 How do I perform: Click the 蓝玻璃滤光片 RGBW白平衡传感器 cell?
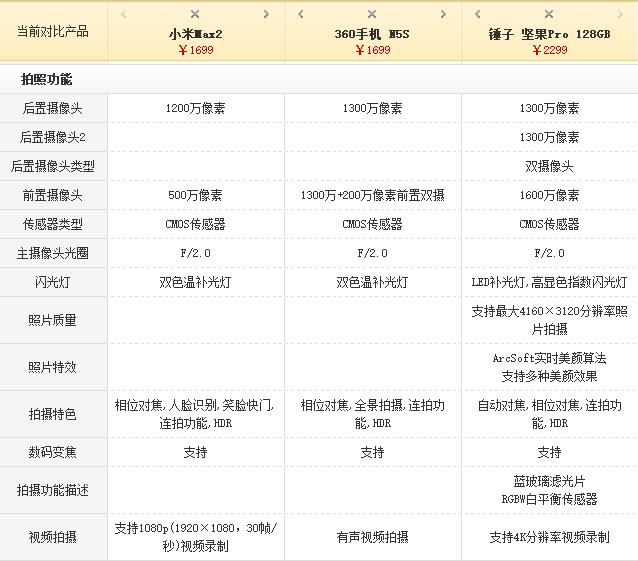click(549, 490)
